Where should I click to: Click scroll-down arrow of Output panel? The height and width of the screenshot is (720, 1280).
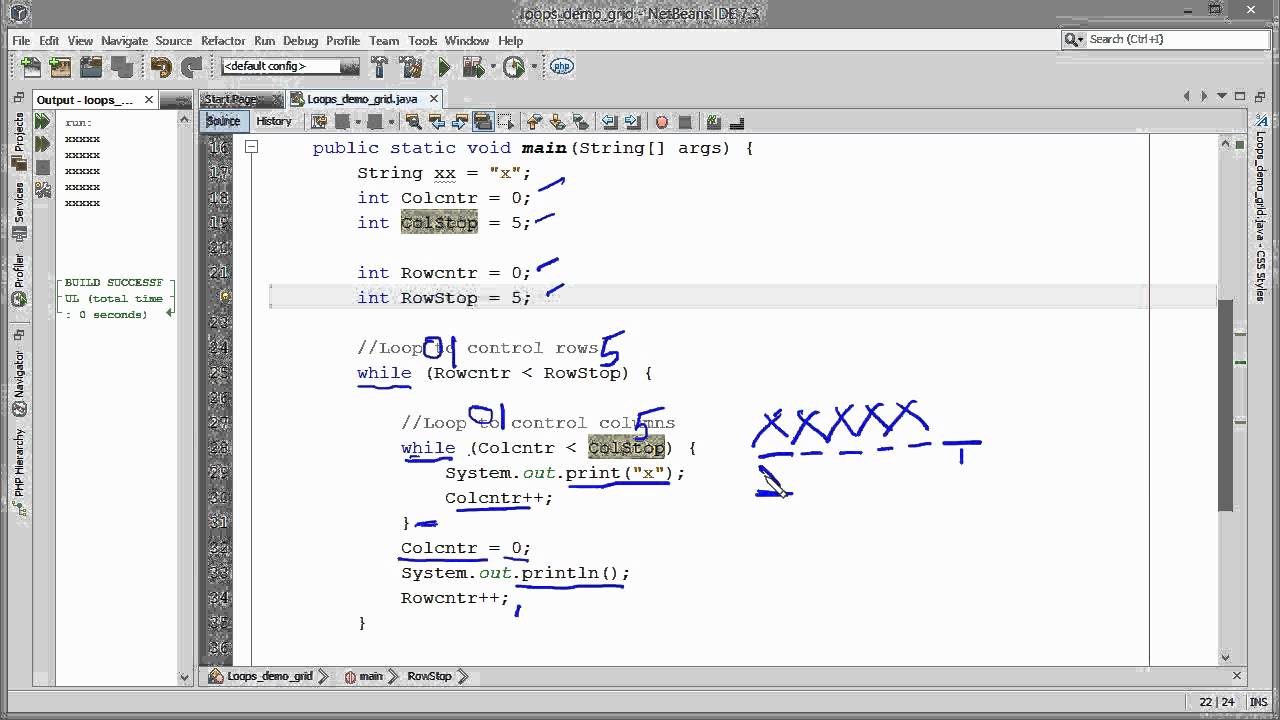[x=184, y=676]
